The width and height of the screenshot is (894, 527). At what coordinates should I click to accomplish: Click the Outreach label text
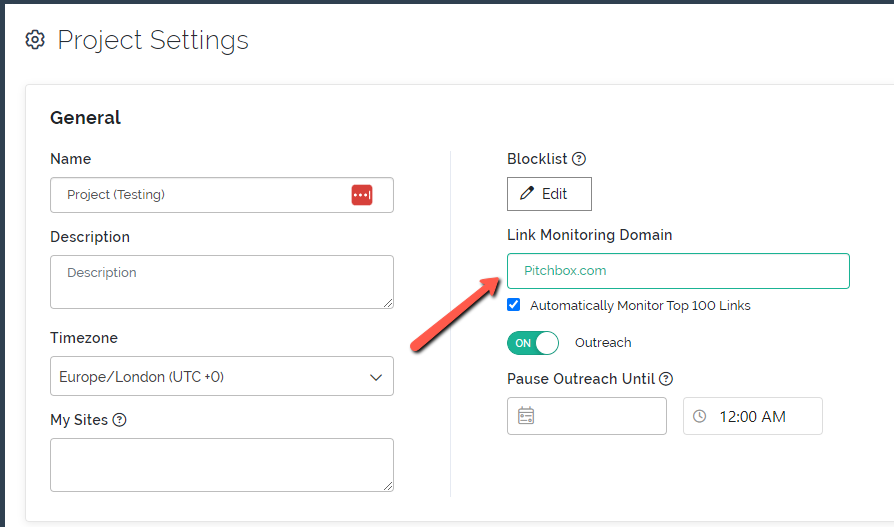(603, 343)
